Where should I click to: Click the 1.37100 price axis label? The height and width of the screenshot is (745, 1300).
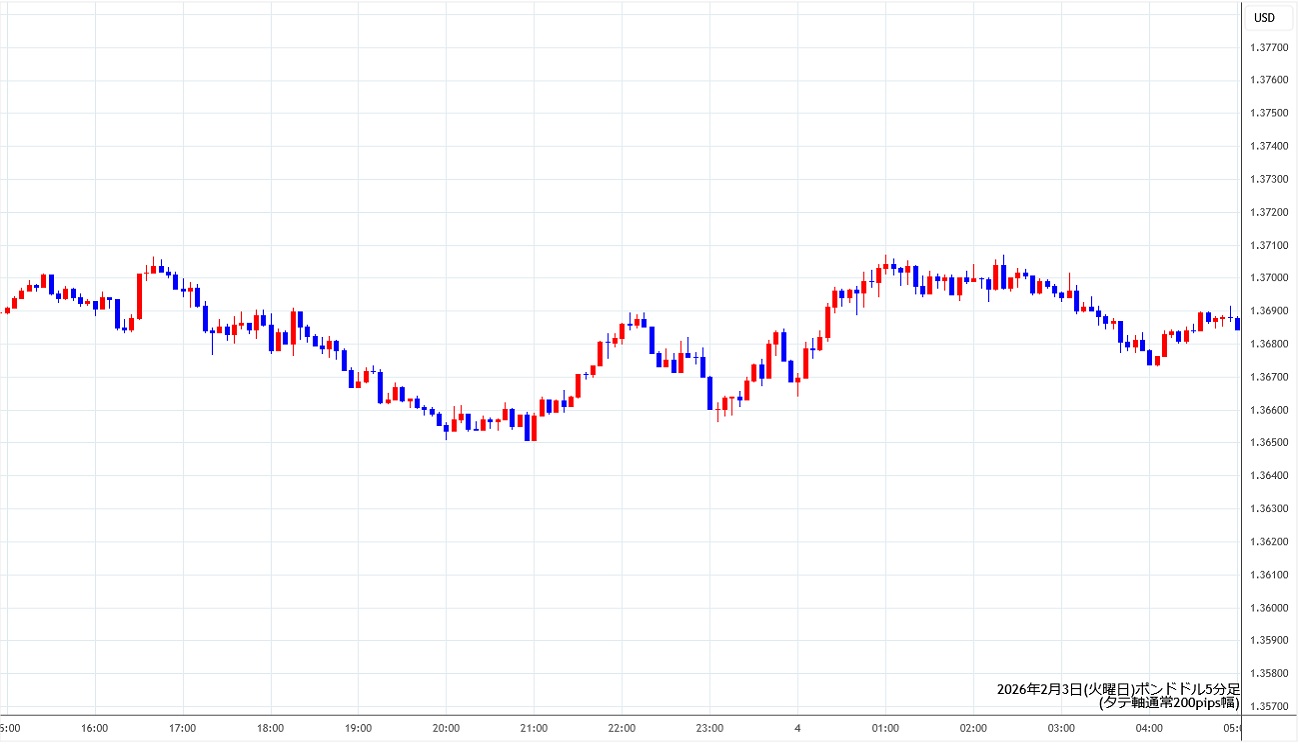coord(1268,245)
